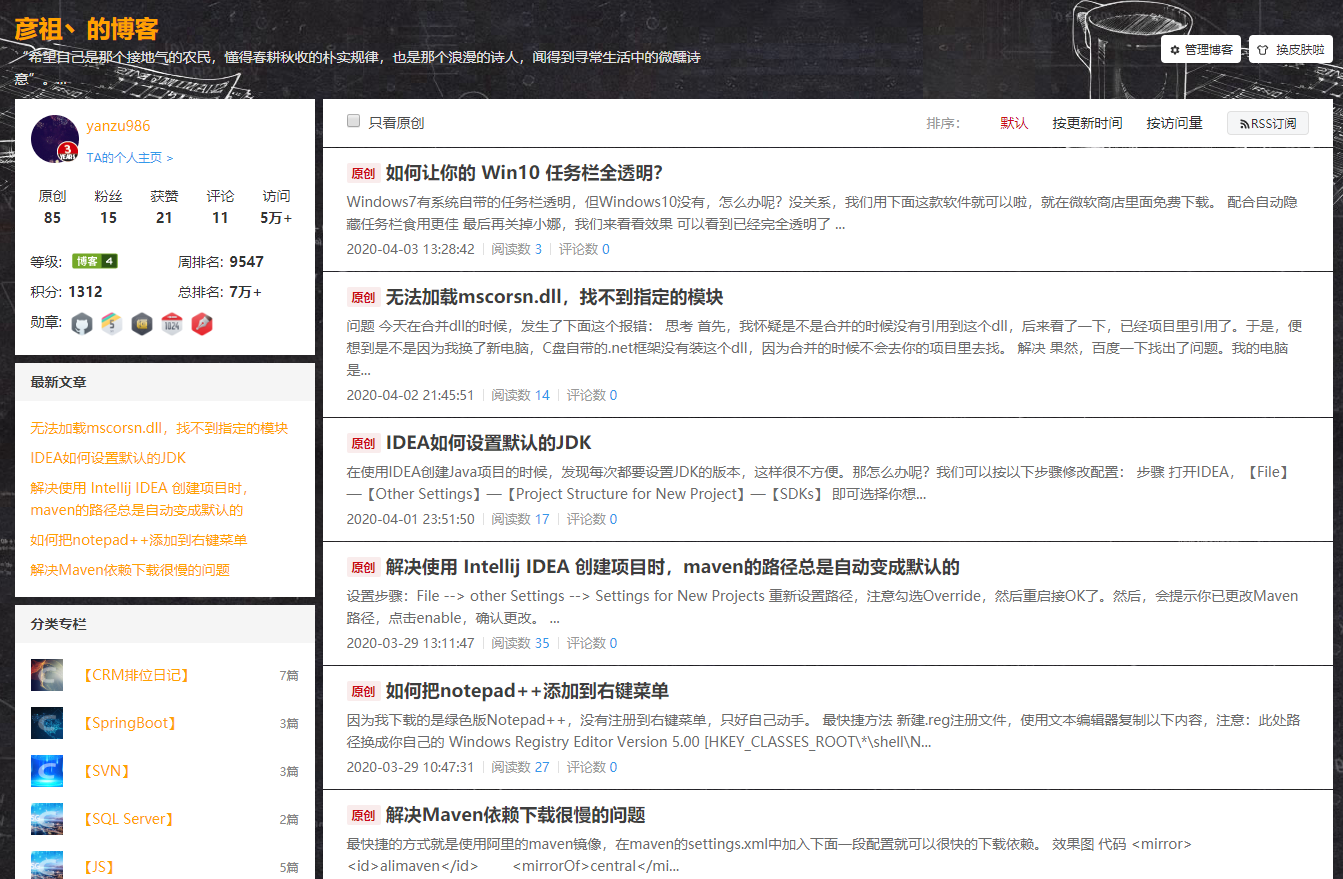Click the green 博客4 level badge
Viewport: 1343px width, 879px height.
[x=95, y=258]
